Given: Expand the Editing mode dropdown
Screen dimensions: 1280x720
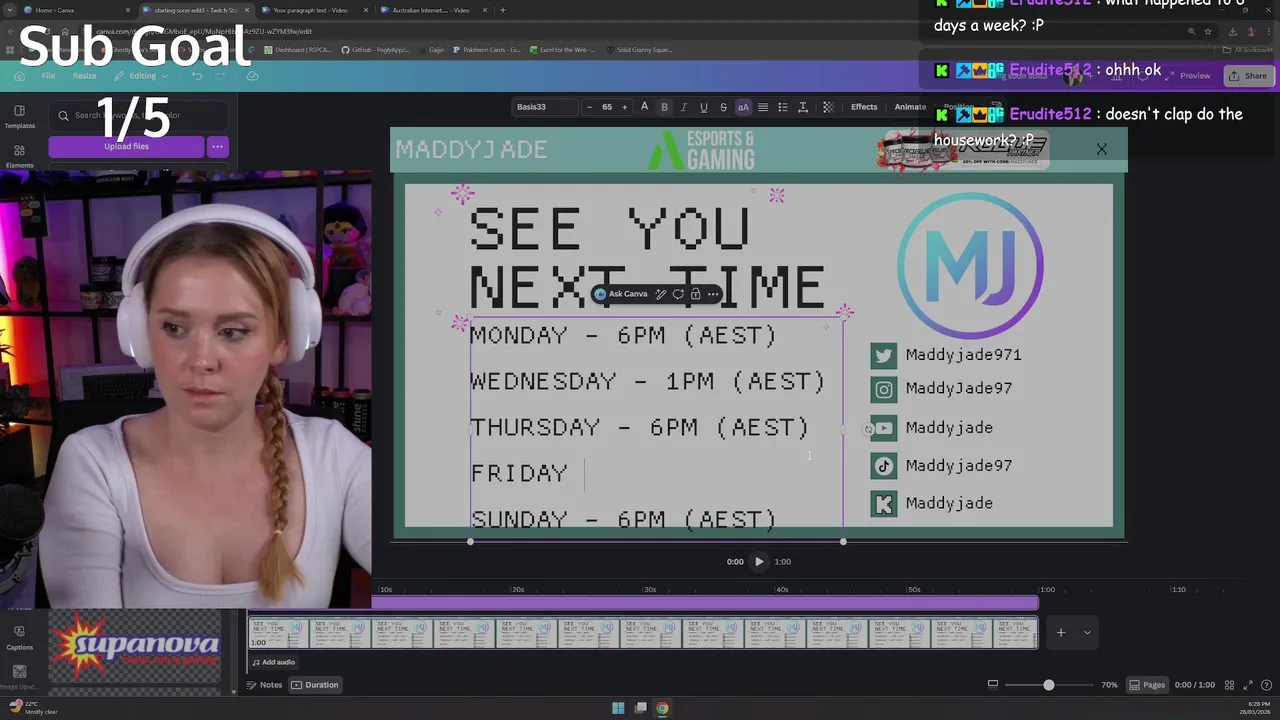Looking at the screenshot, I should click(142, 76).
